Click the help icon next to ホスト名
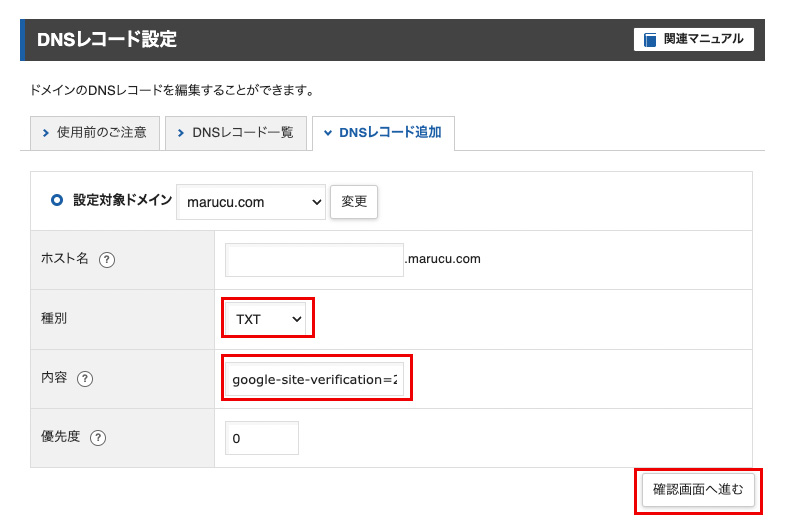Viewport: 806px width, 532px height. 107,260
